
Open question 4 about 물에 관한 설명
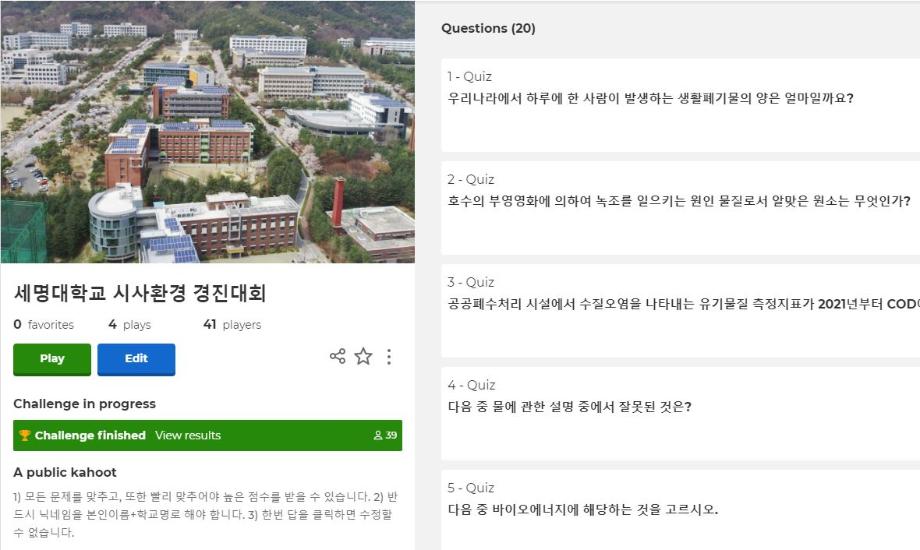click(x=681, y=413)
